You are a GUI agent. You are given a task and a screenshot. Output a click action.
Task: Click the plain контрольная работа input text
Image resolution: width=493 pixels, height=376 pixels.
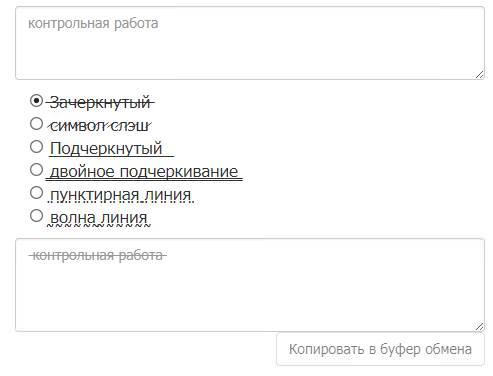(93, 23)
